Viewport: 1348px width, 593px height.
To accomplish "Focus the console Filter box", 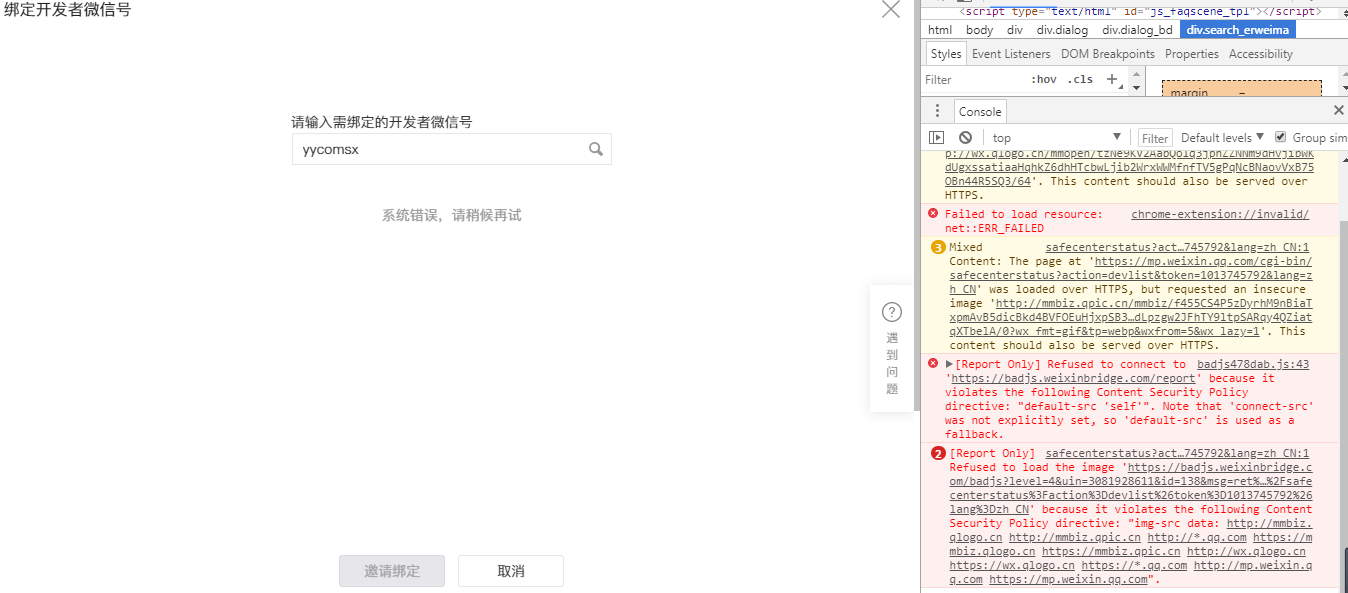I will pos(1155,138).
